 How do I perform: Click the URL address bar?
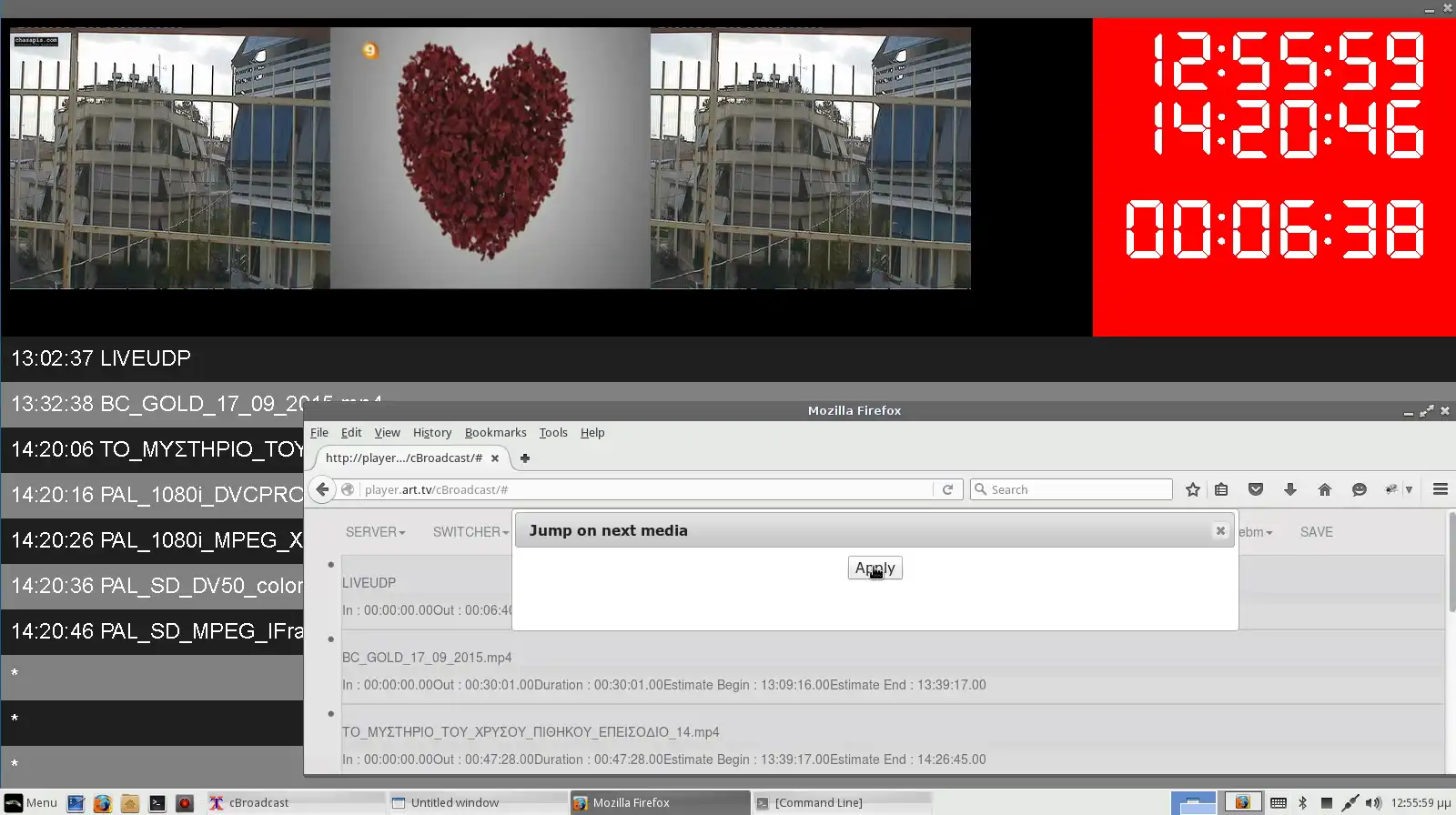click(646, 489)
